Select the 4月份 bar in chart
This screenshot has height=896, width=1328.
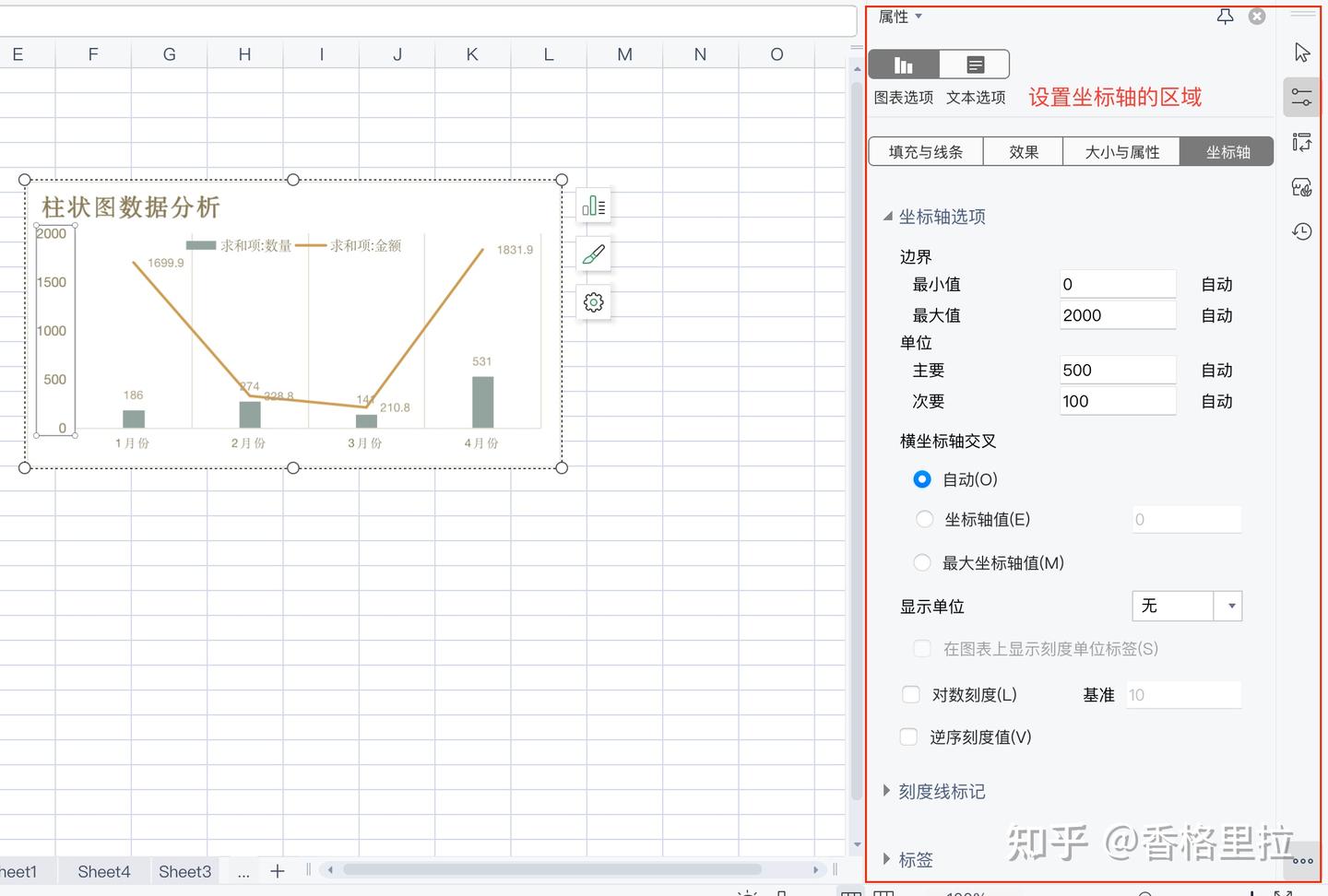click(482, 402)
